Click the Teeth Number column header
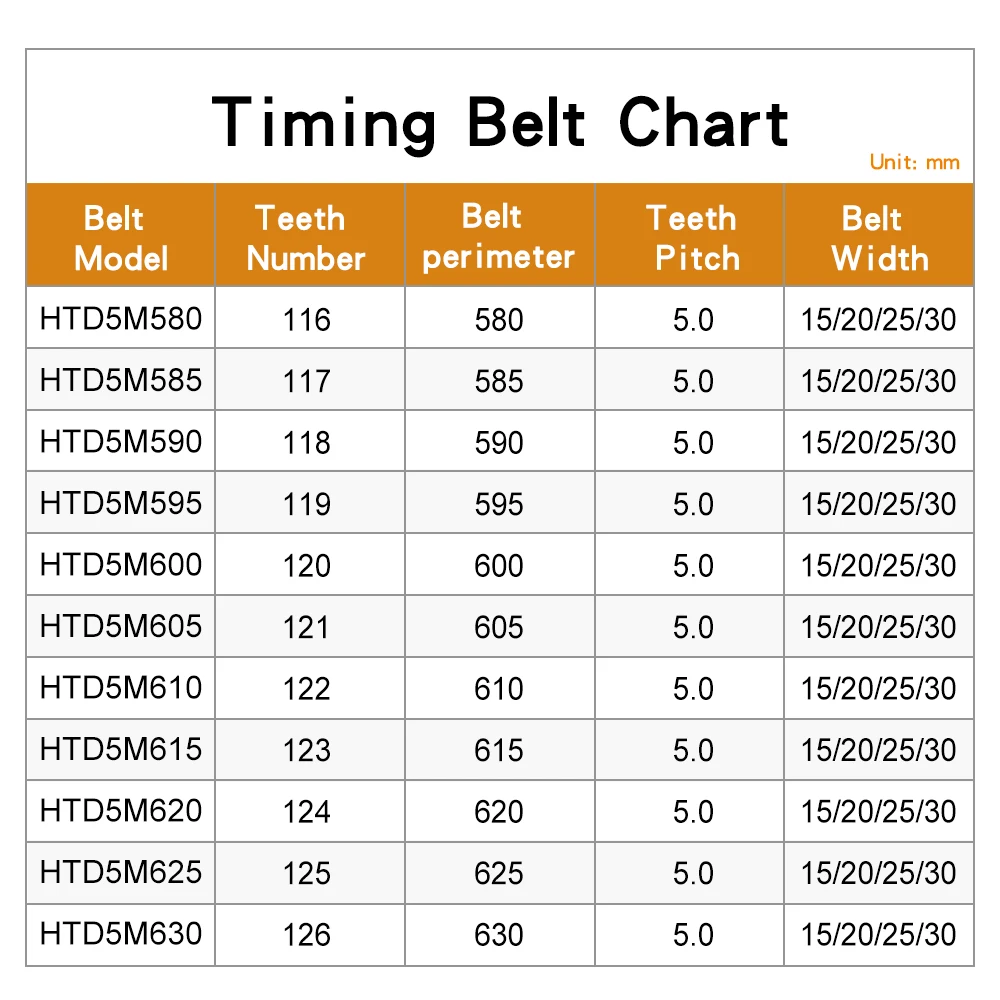The height and width of the screenshot is (1000, 1000). tap(306, 238)
